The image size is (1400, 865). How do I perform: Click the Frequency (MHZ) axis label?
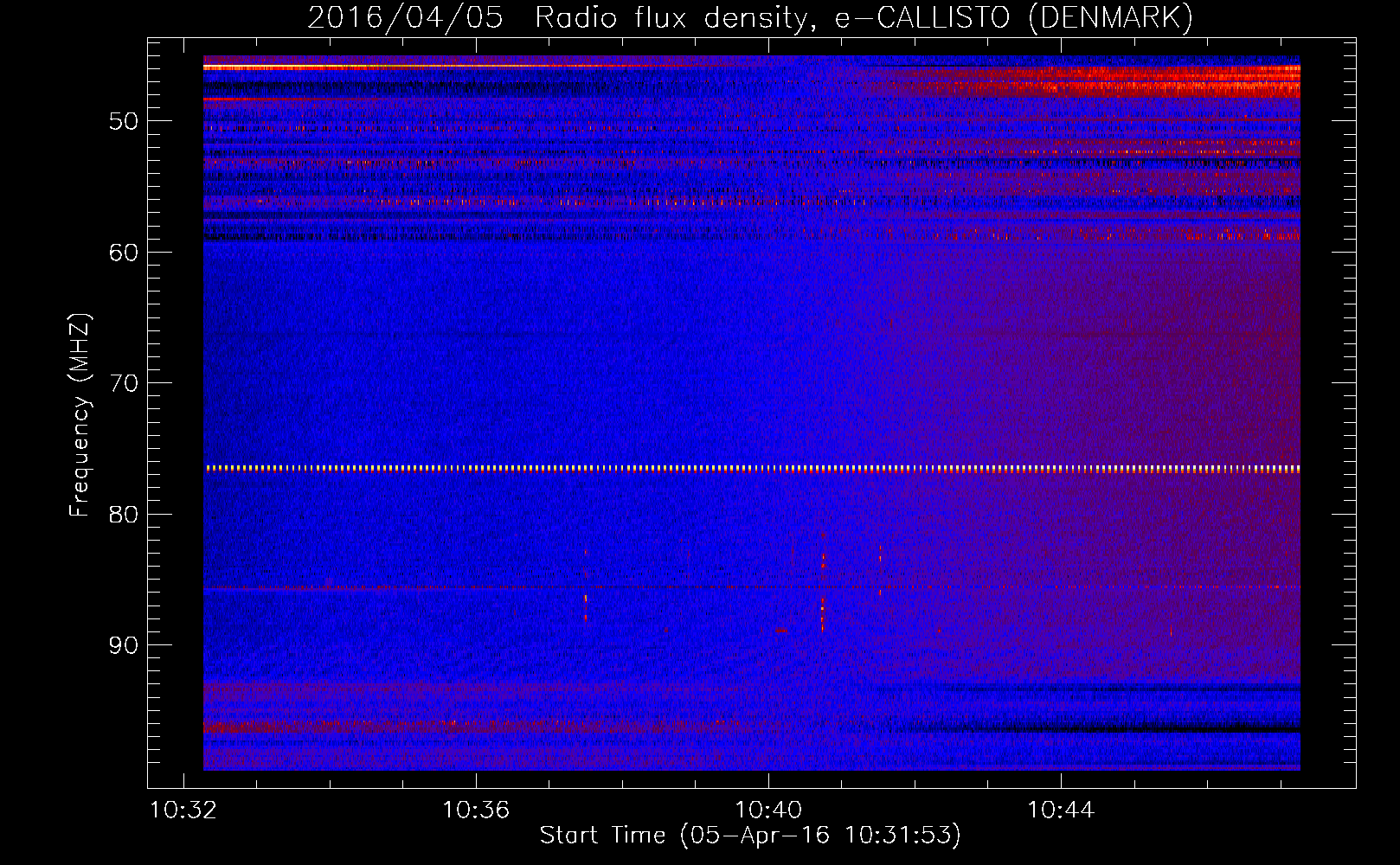pos(80,415)
